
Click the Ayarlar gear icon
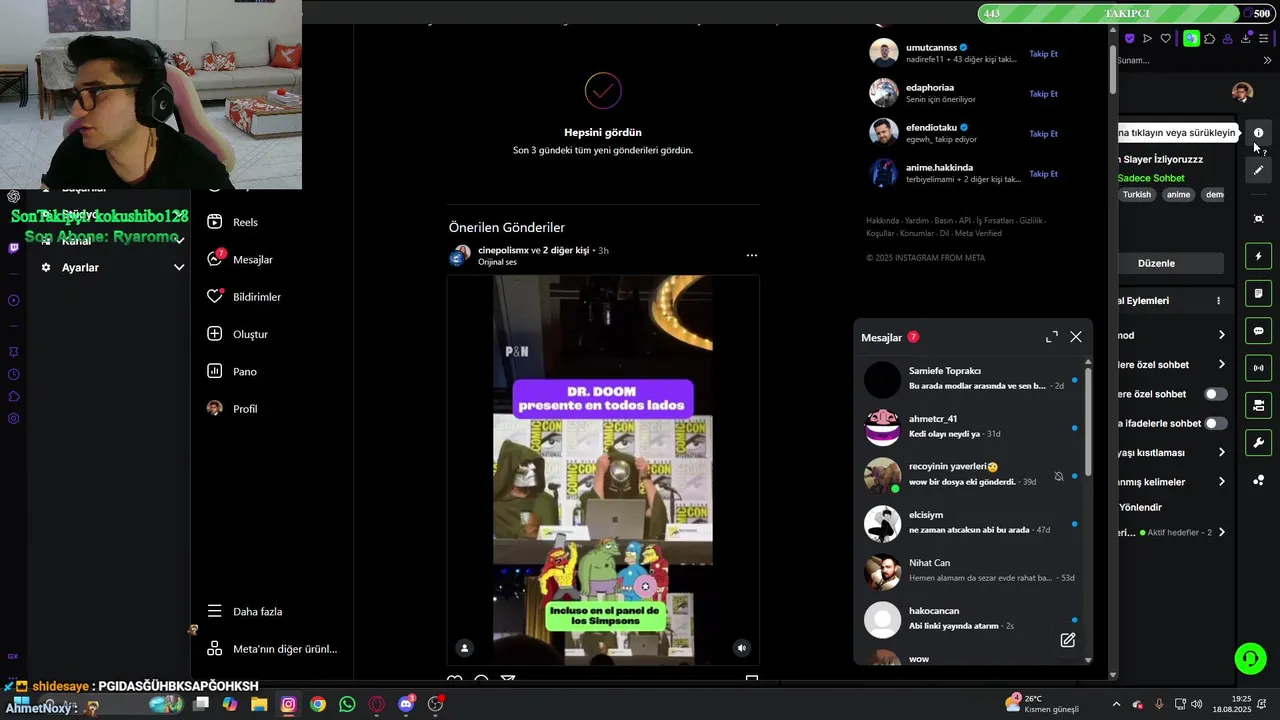(46, 267)
